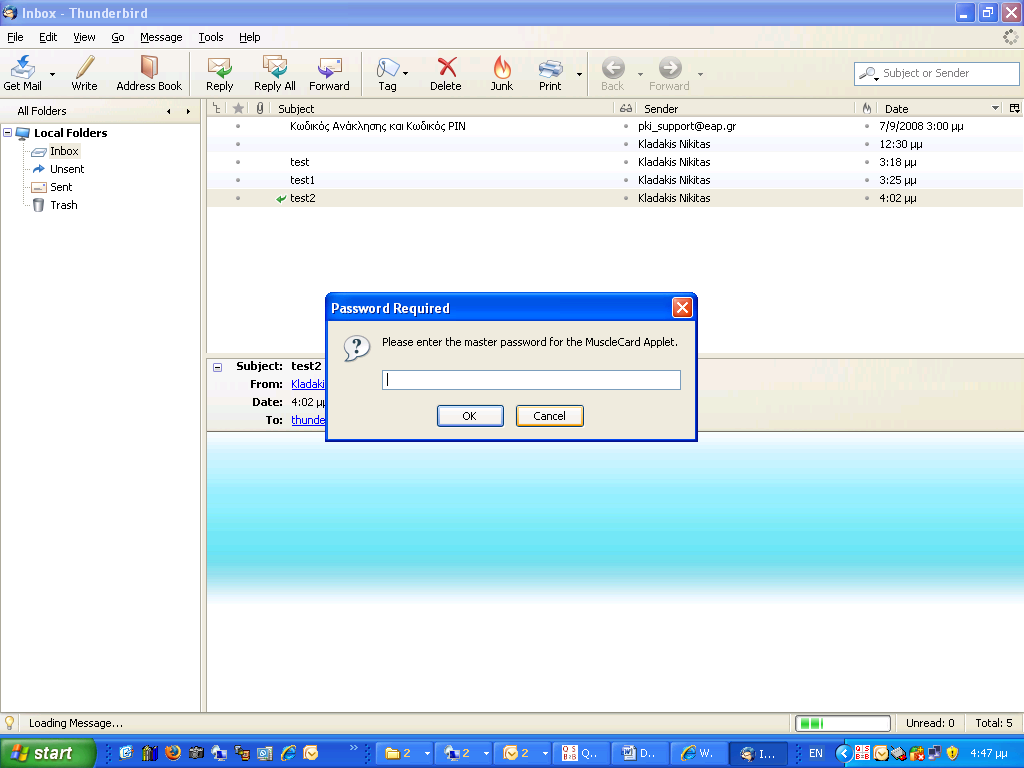Open the Windows start menu

(47, 753)
